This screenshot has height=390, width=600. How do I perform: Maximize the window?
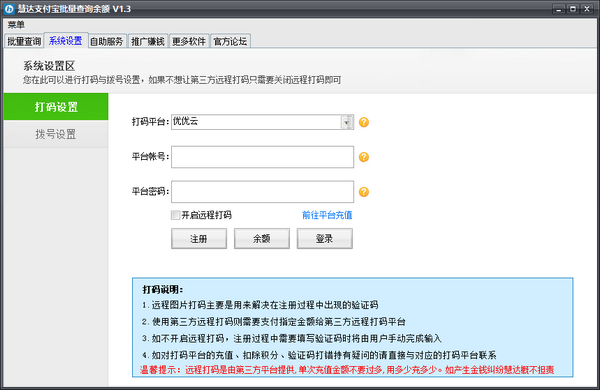(573, 9)
